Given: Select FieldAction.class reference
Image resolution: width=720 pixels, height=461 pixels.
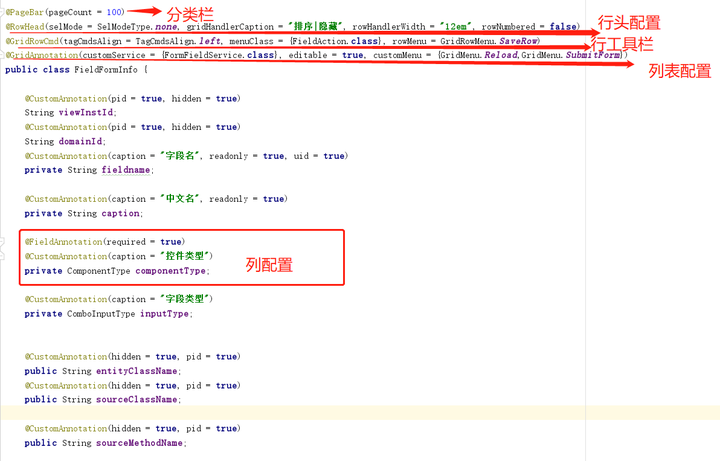Looking at the screenshot, I should click(335, 41).
